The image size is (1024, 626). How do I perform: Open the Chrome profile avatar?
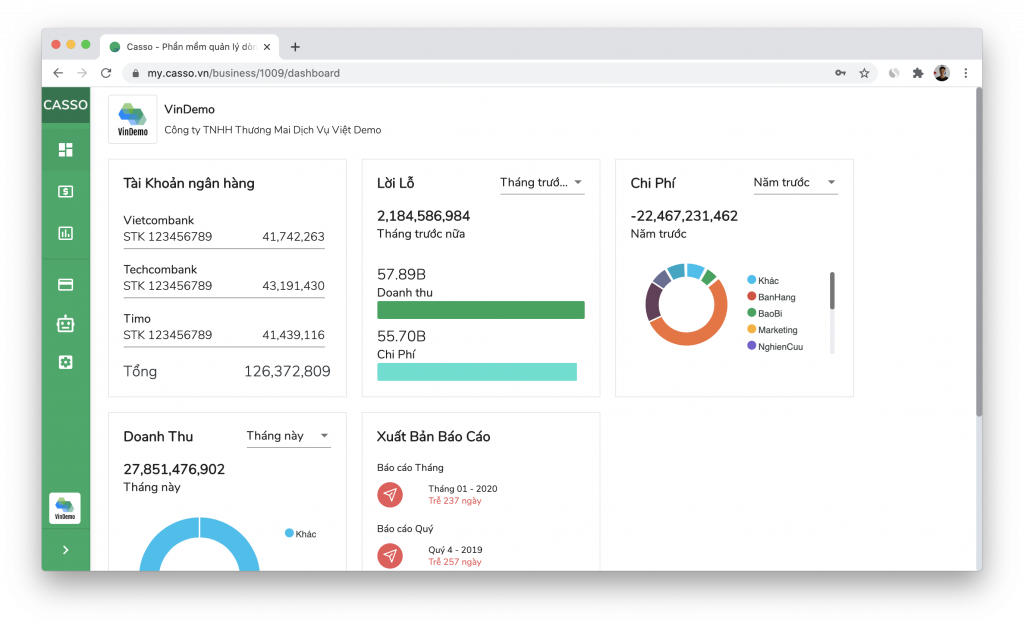click(942, 73)
